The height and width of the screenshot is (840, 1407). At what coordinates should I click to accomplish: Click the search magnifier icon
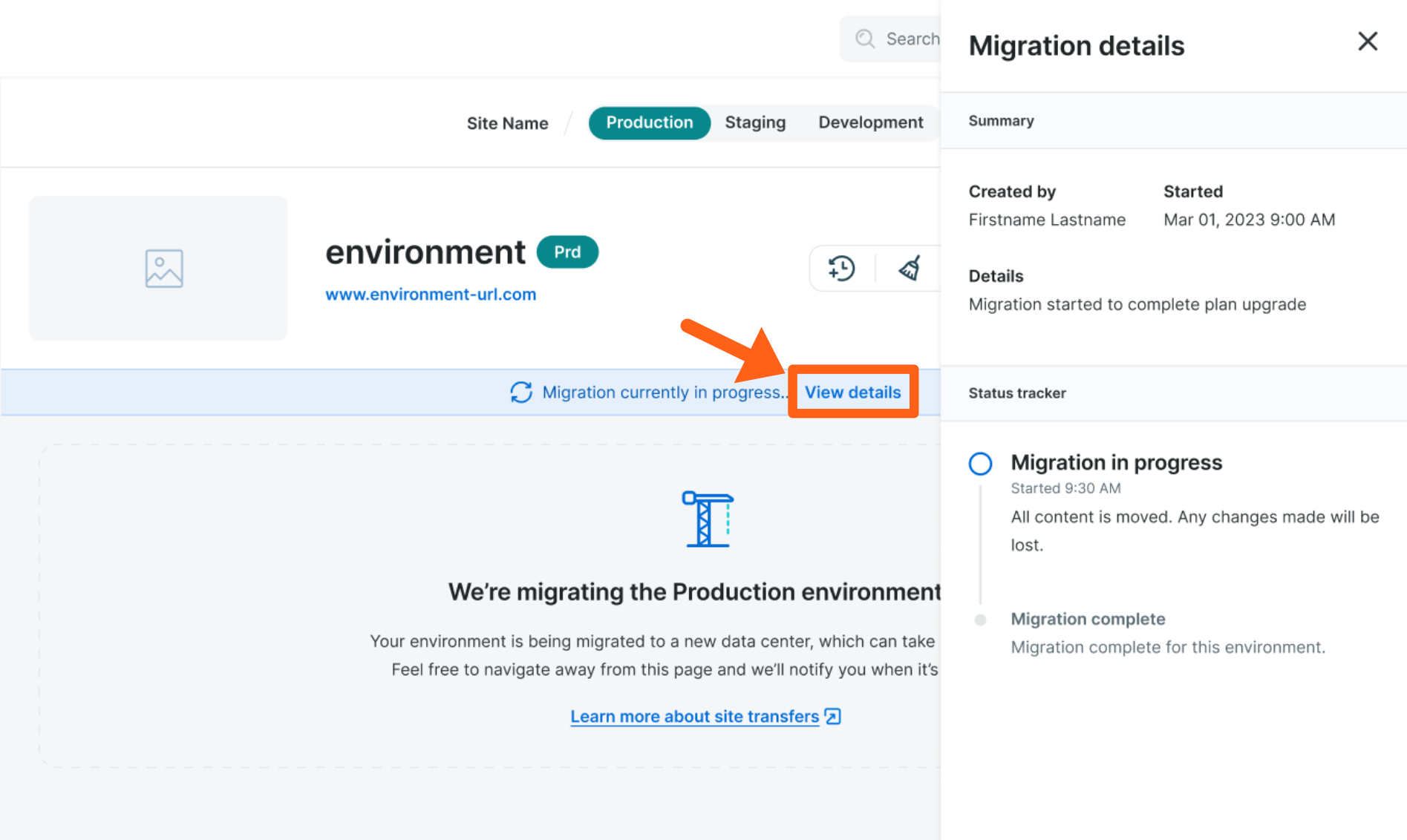865,39
